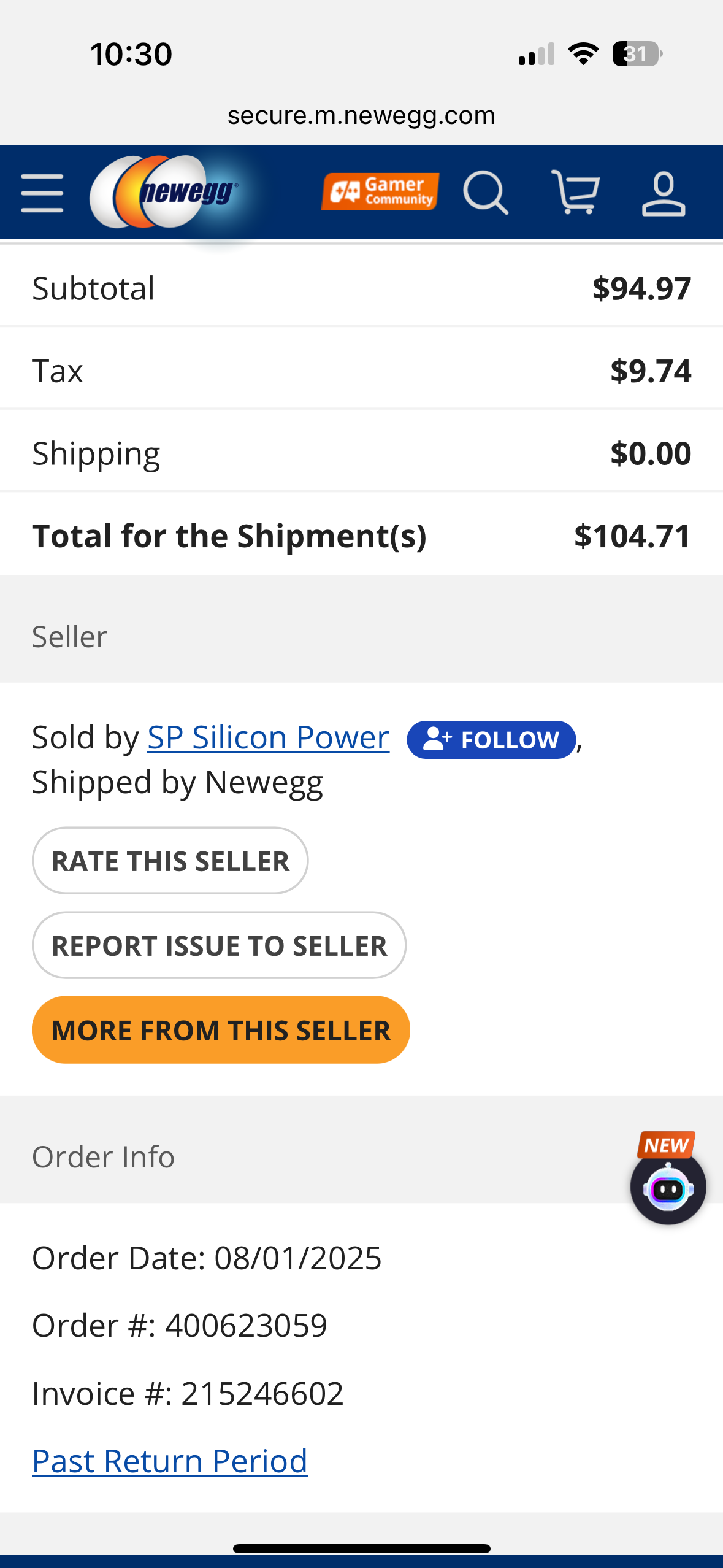Open the shopping cart icon
The height and width of the screenshot is (1568, 723).
click(x=575, y=193)
